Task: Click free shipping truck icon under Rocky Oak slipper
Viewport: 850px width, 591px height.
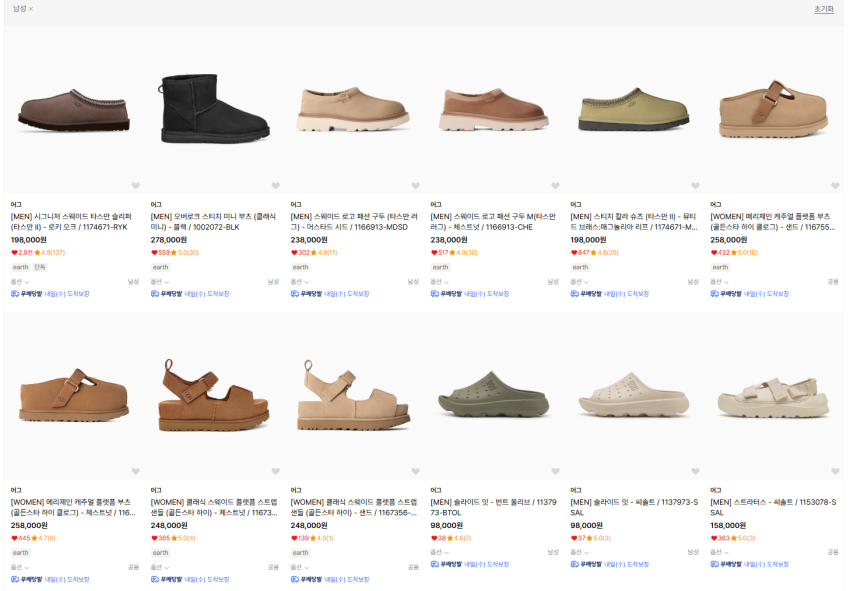Action: (15, 294)
